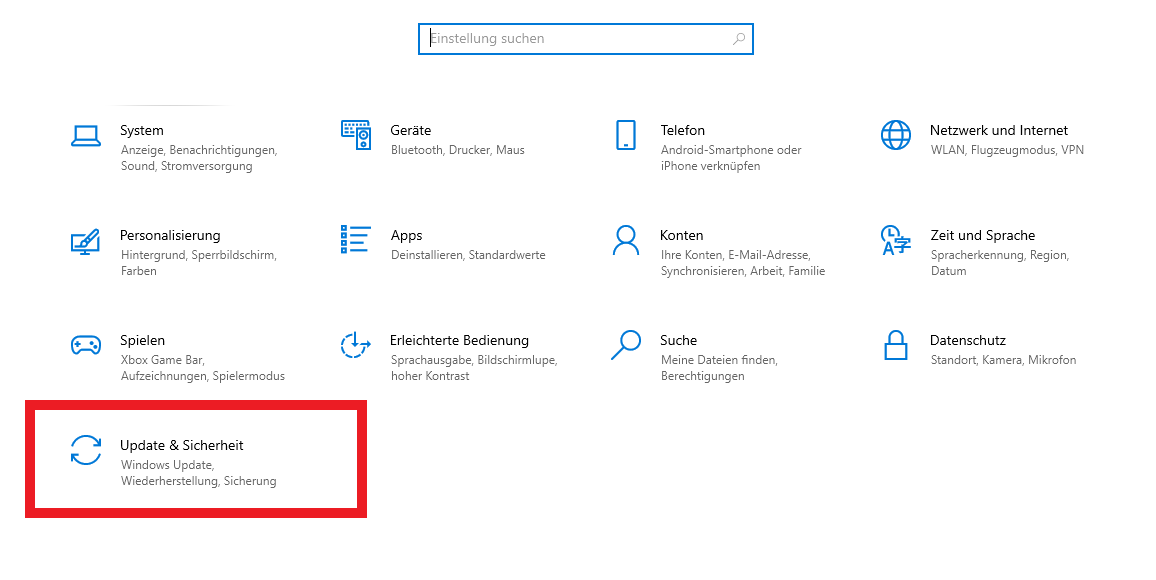Focus the 'Einstellung suchen' search field

tap(585, 39)
